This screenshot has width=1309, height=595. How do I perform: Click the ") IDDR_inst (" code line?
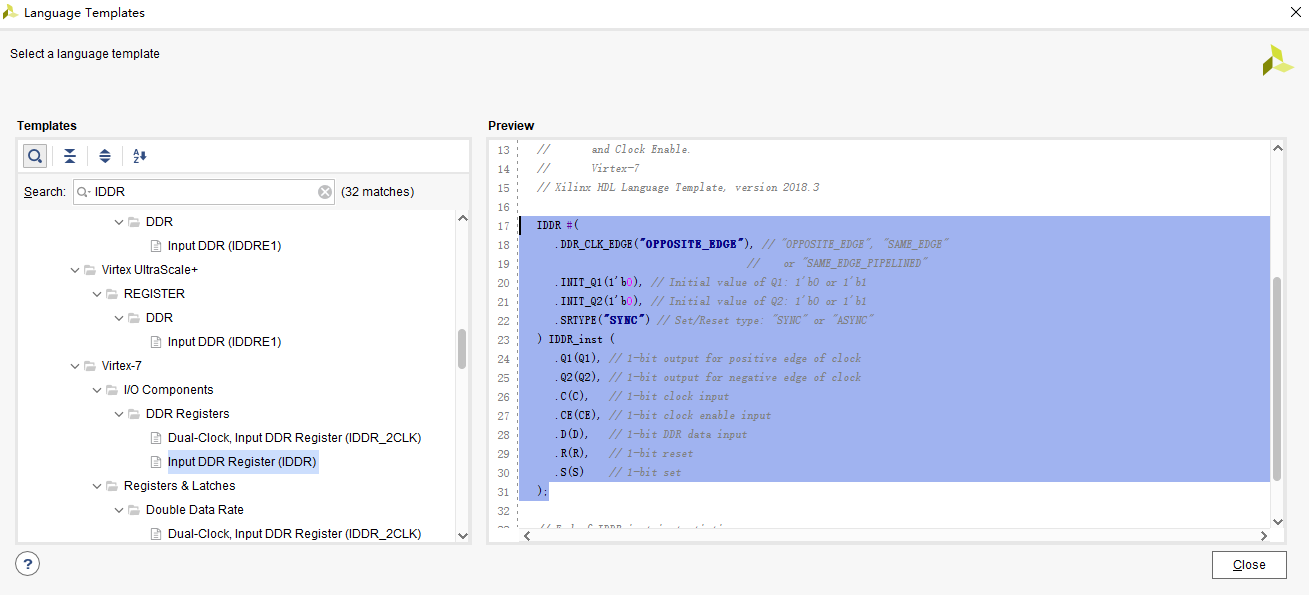point(576,340)
